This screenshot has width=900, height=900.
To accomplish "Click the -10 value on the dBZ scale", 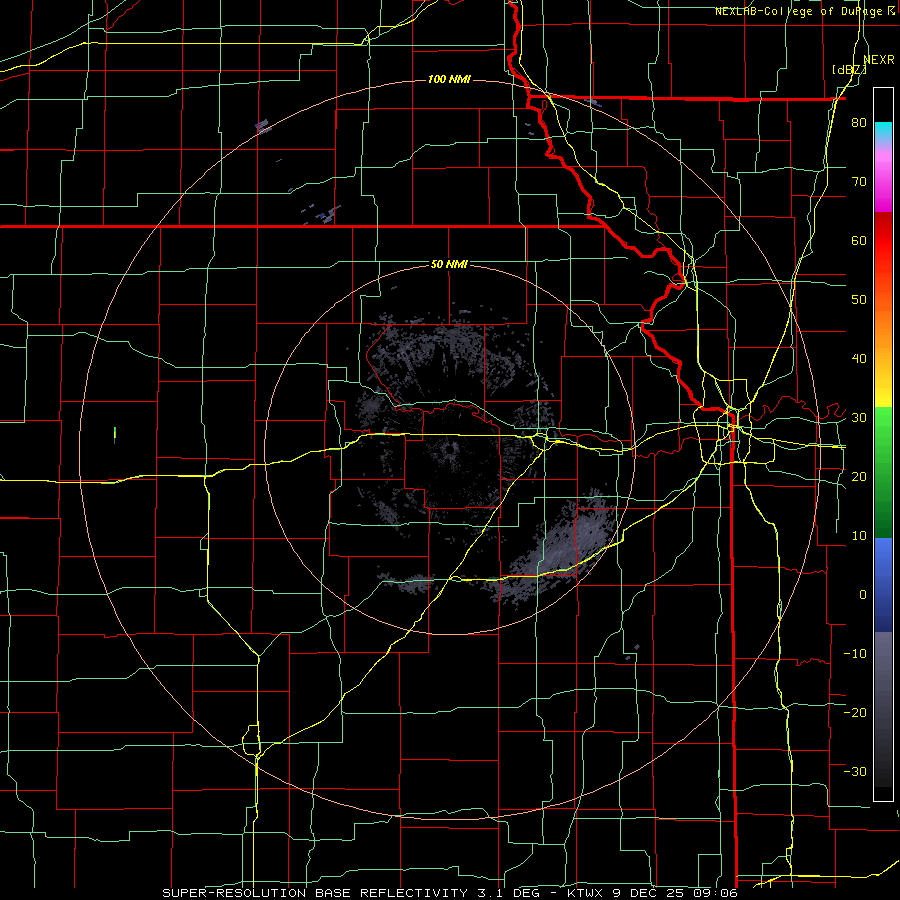I will (855, 654).
